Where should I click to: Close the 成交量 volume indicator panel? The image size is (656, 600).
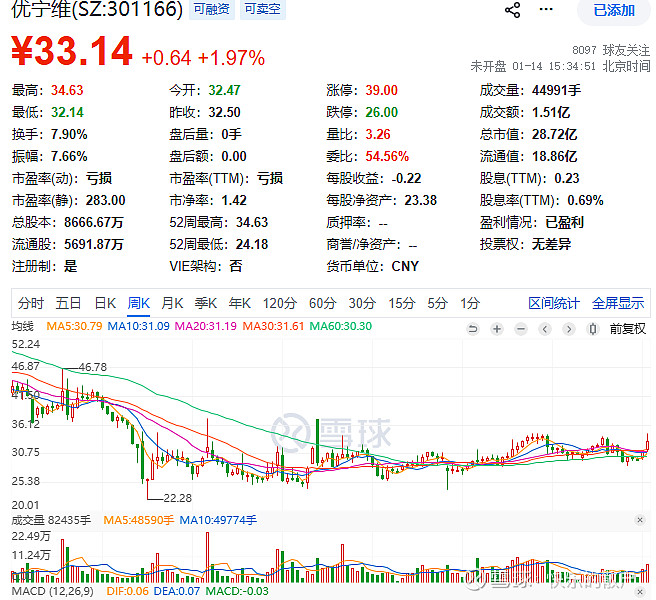point(640,520)
